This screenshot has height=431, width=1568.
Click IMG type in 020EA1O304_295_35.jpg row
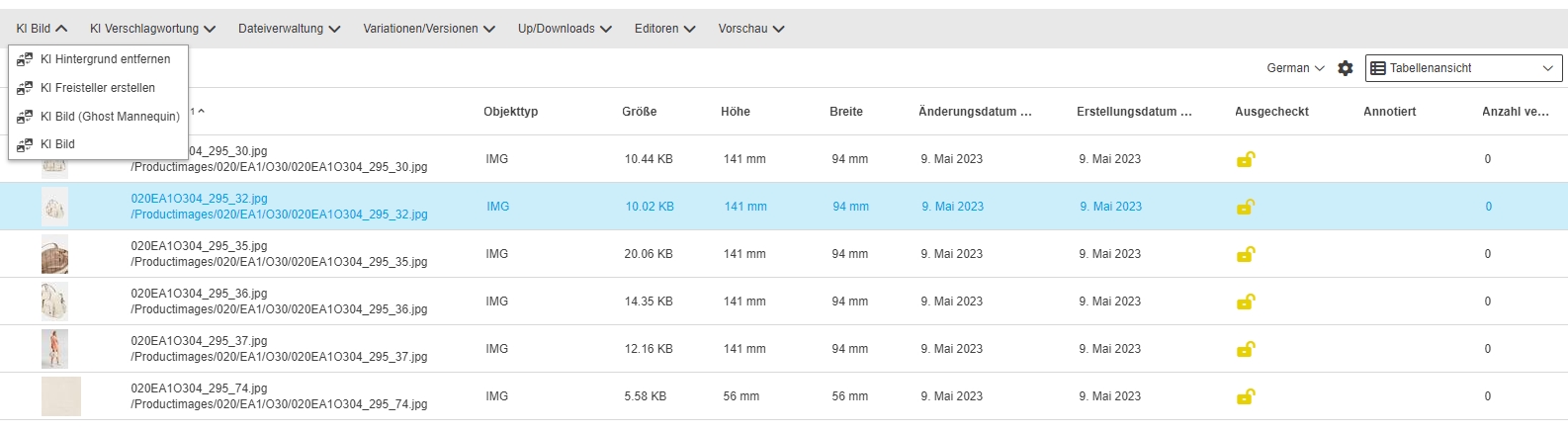coord(497,254)
